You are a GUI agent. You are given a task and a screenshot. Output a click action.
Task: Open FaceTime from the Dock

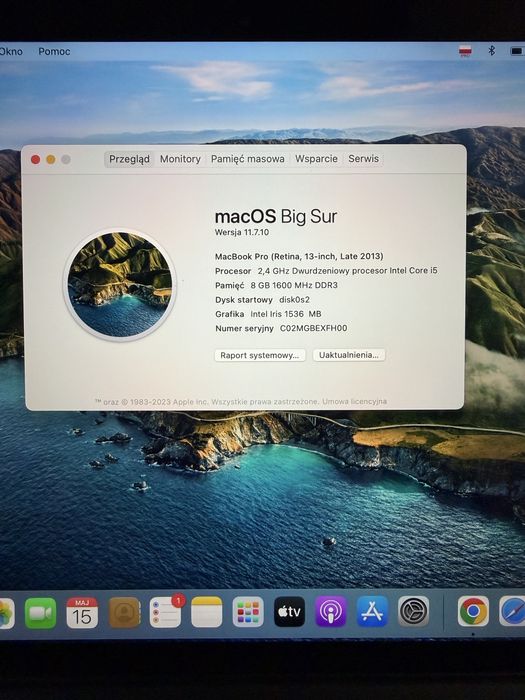(x=41, y=613)
